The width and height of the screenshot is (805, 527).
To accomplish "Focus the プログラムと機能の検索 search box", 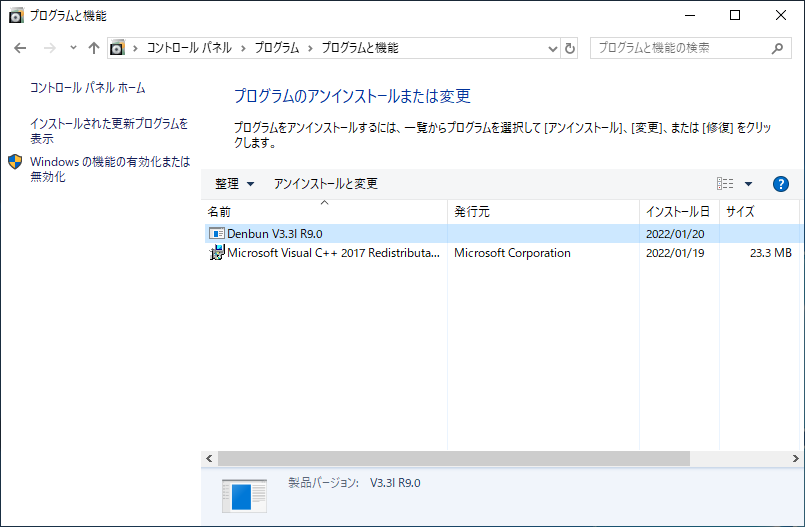I will point(691,48).
